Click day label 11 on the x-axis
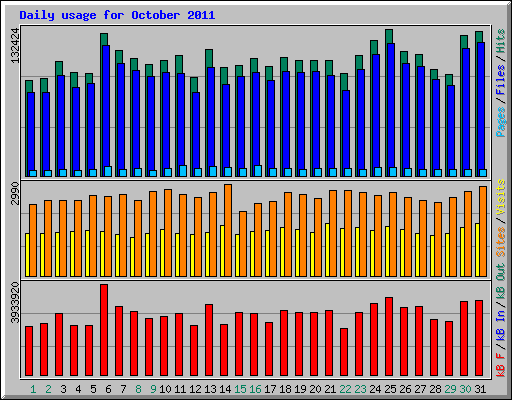 180,389
